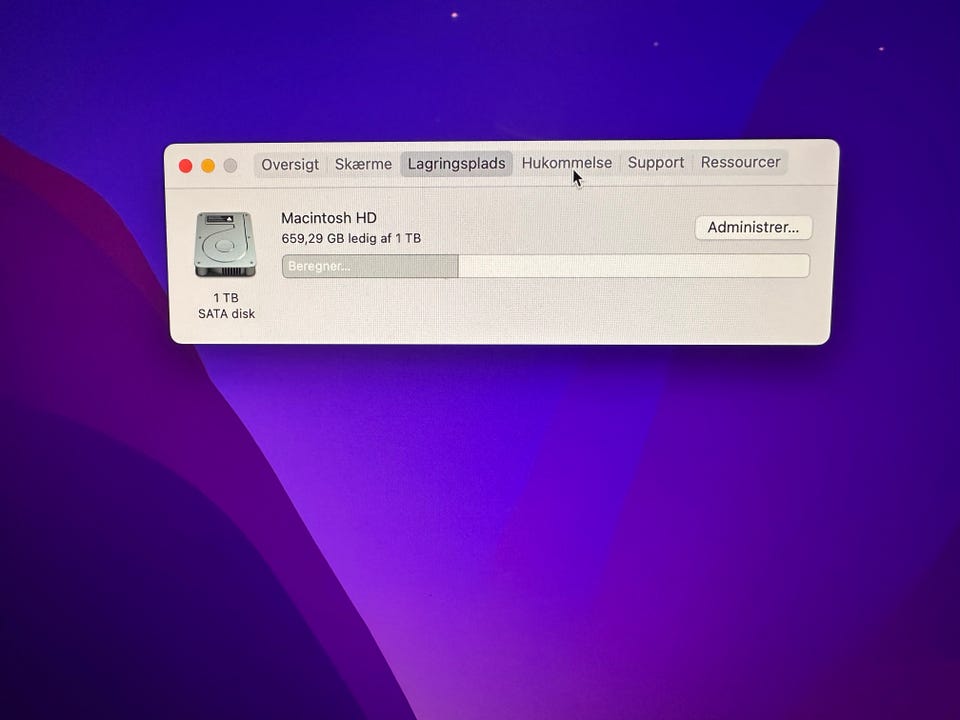The image size is (960, 720).
Task: Close the window with the red button
Action: click(x=186, y=166)
